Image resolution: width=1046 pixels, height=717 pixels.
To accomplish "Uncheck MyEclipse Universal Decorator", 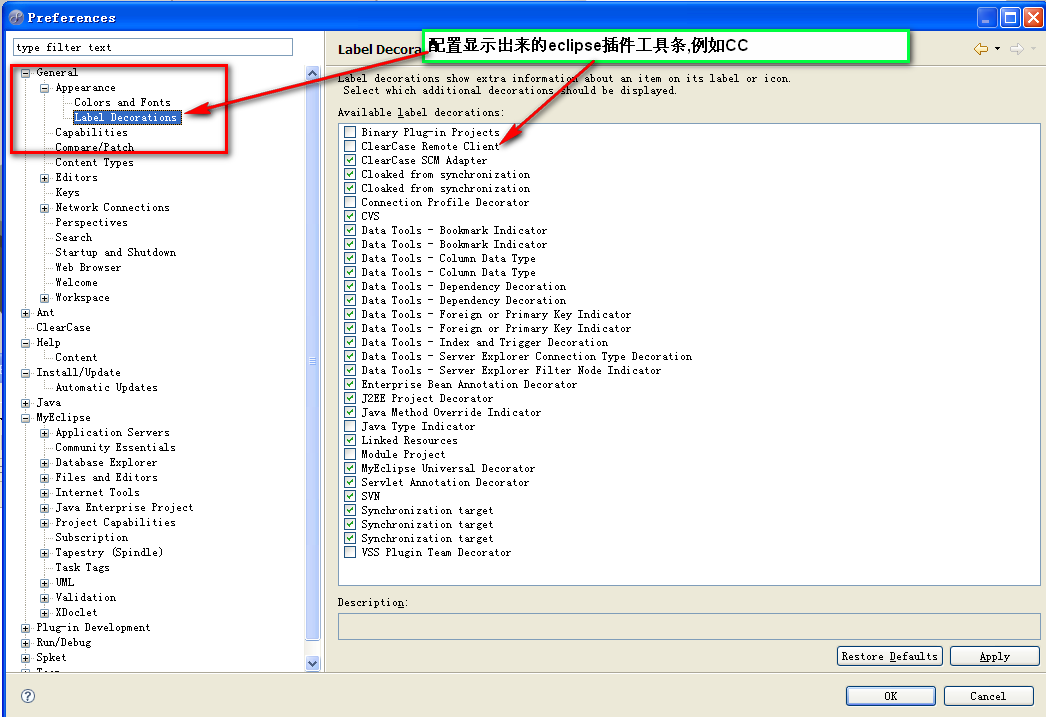I will [350, 468].
